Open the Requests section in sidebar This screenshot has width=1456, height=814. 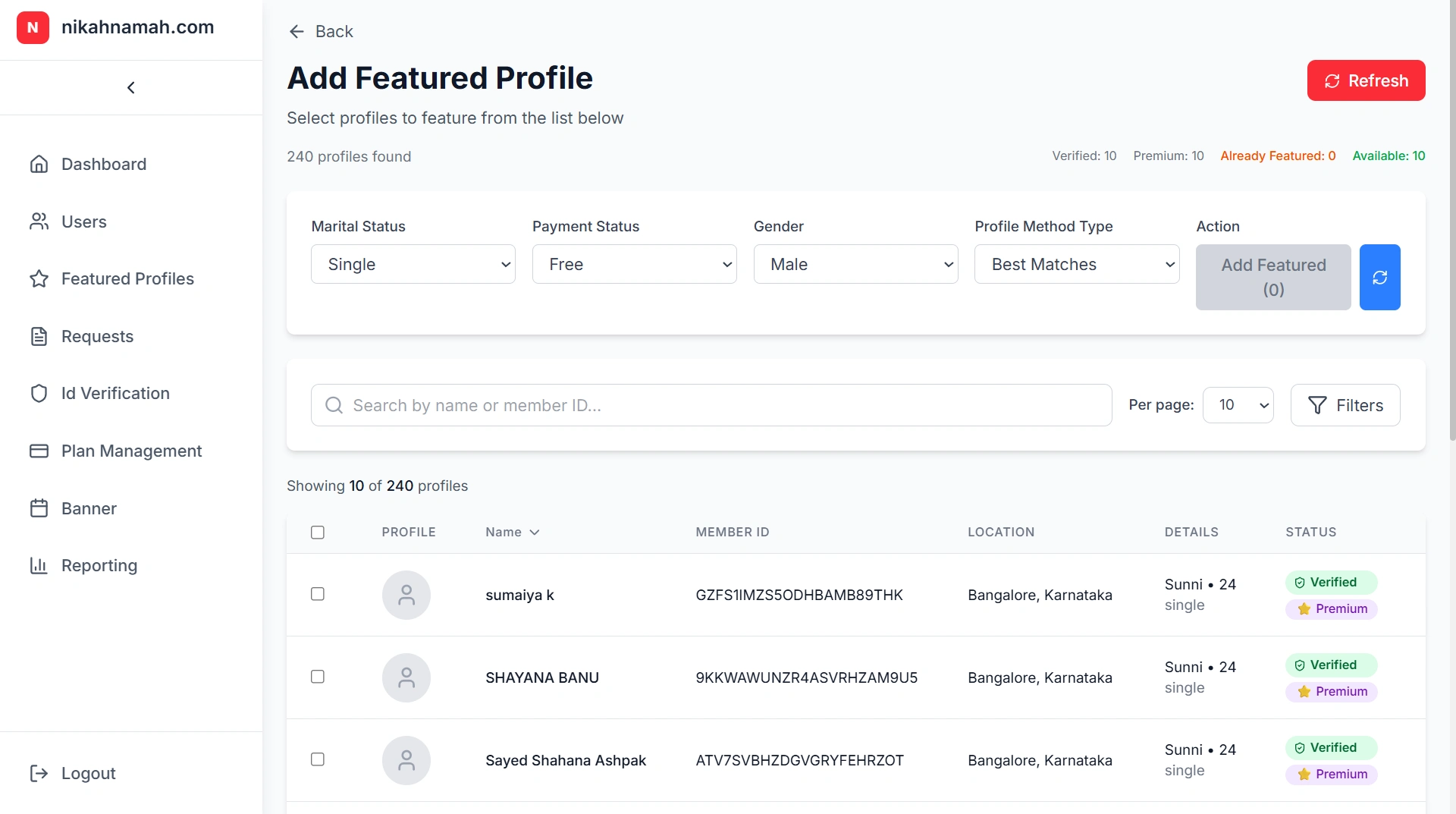point(39,336)
